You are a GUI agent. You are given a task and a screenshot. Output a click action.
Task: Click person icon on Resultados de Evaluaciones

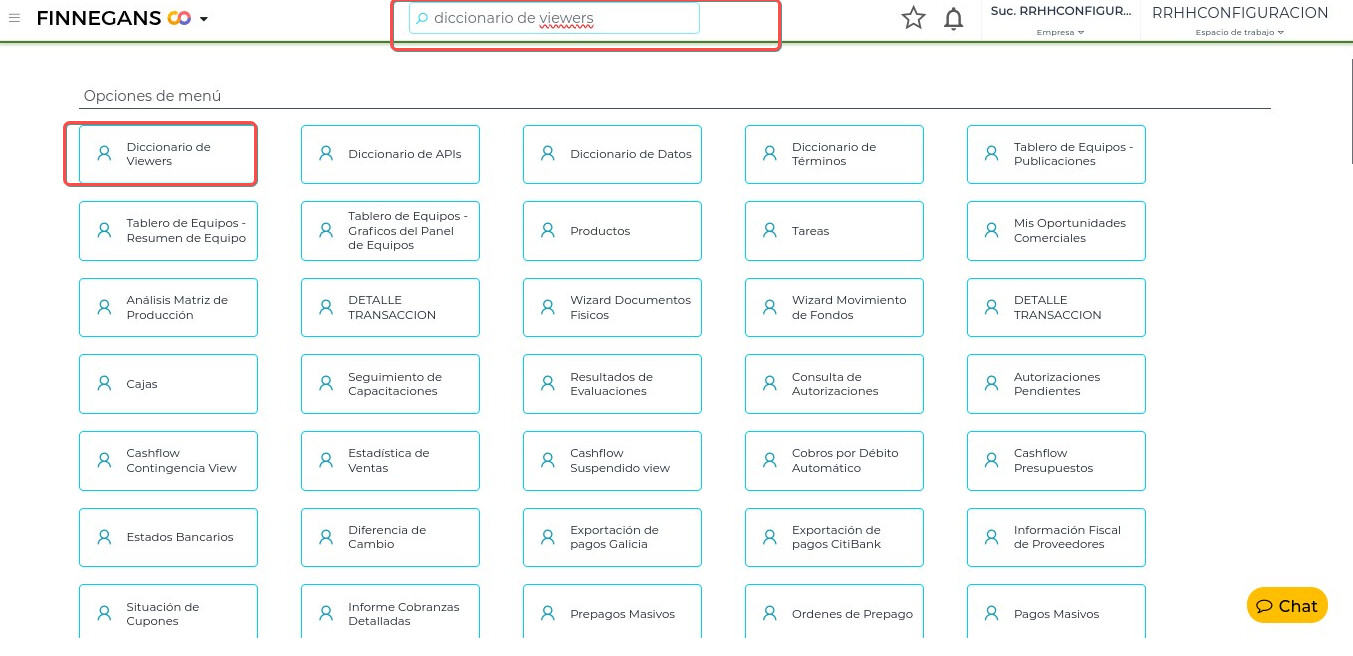click(x=548, y=384)
